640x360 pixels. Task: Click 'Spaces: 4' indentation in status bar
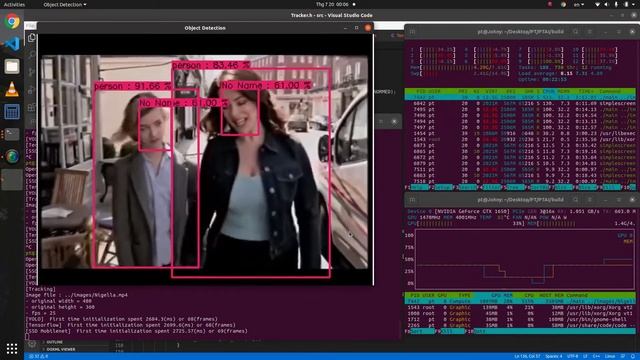click(x=553, y=356)
